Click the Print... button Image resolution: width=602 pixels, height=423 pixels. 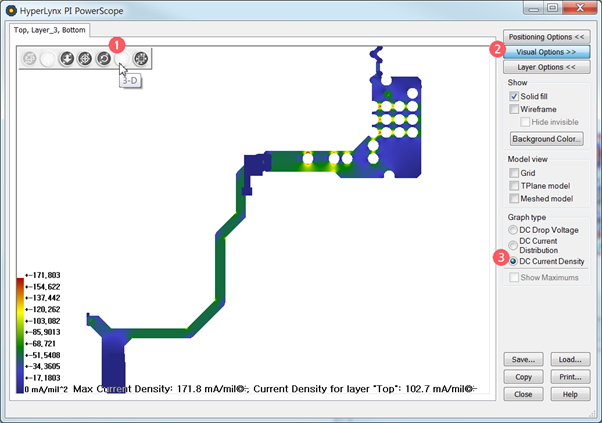pyautogui.click(x=570, y=377)
